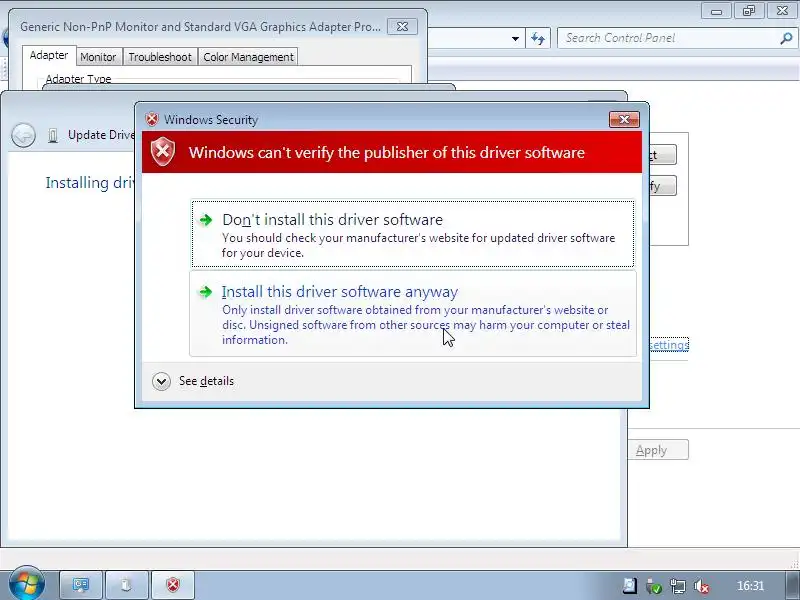800x600 pixels.
Task: Click the network tray icon
Action: click(678, 586)
